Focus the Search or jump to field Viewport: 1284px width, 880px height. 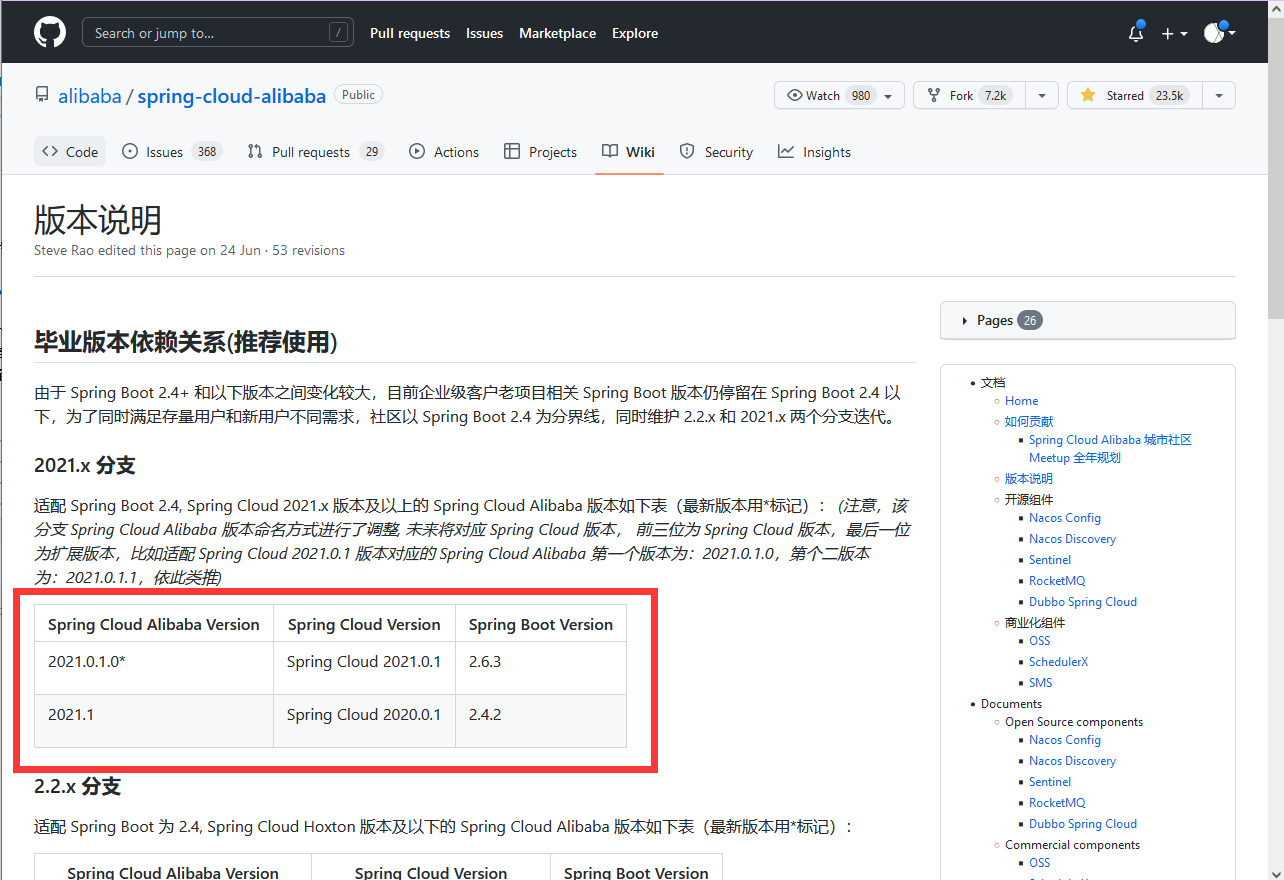(x=218, y=33)
